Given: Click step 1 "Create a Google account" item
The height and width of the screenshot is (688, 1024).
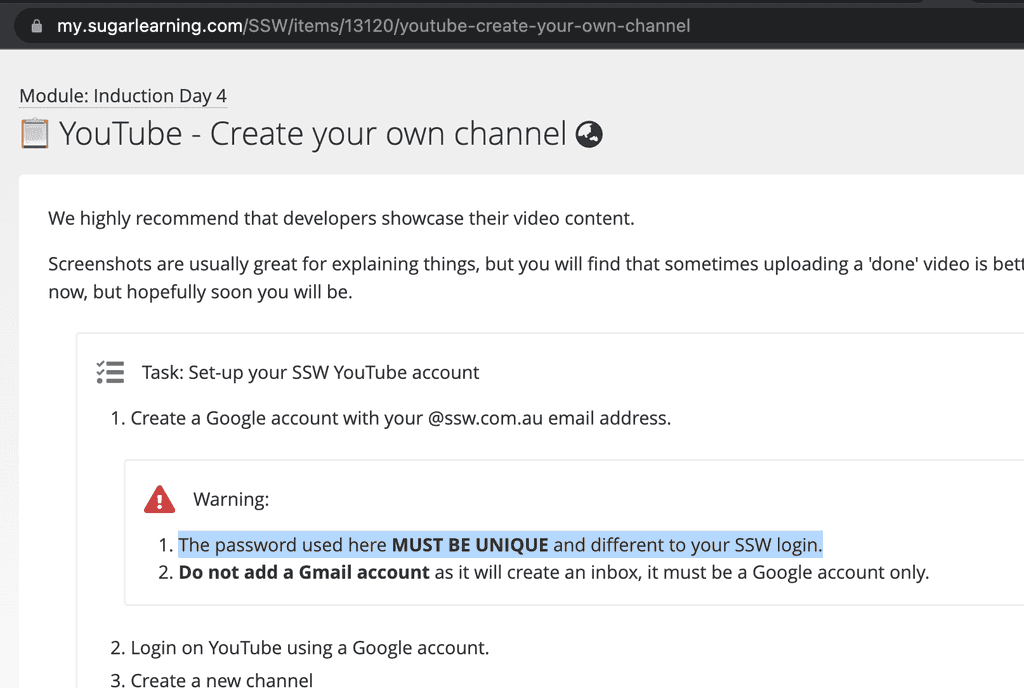Looking at the screenshot, I should [x=400, y=418].
